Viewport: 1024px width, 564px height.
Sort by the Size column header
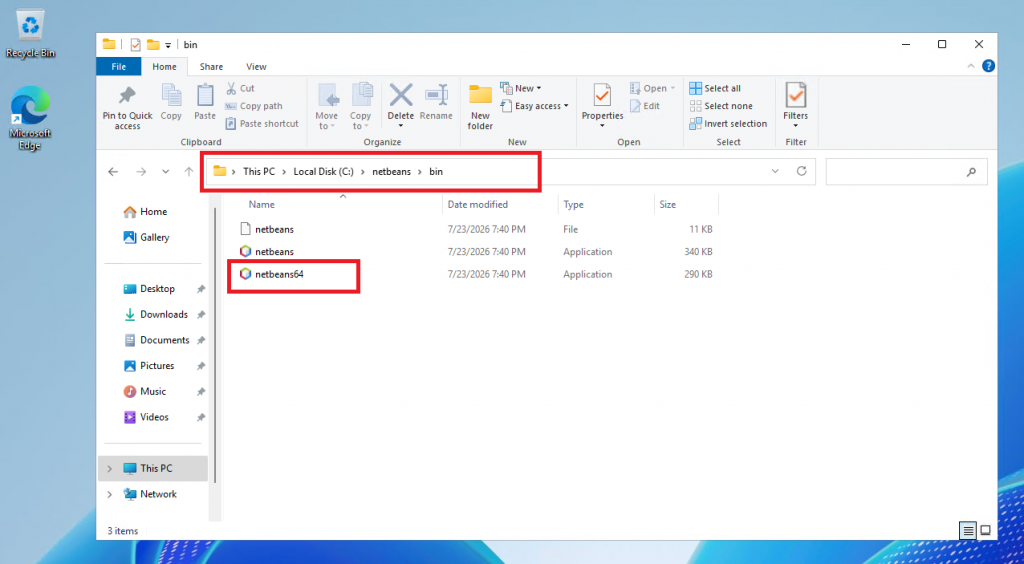tap(667, 204)
